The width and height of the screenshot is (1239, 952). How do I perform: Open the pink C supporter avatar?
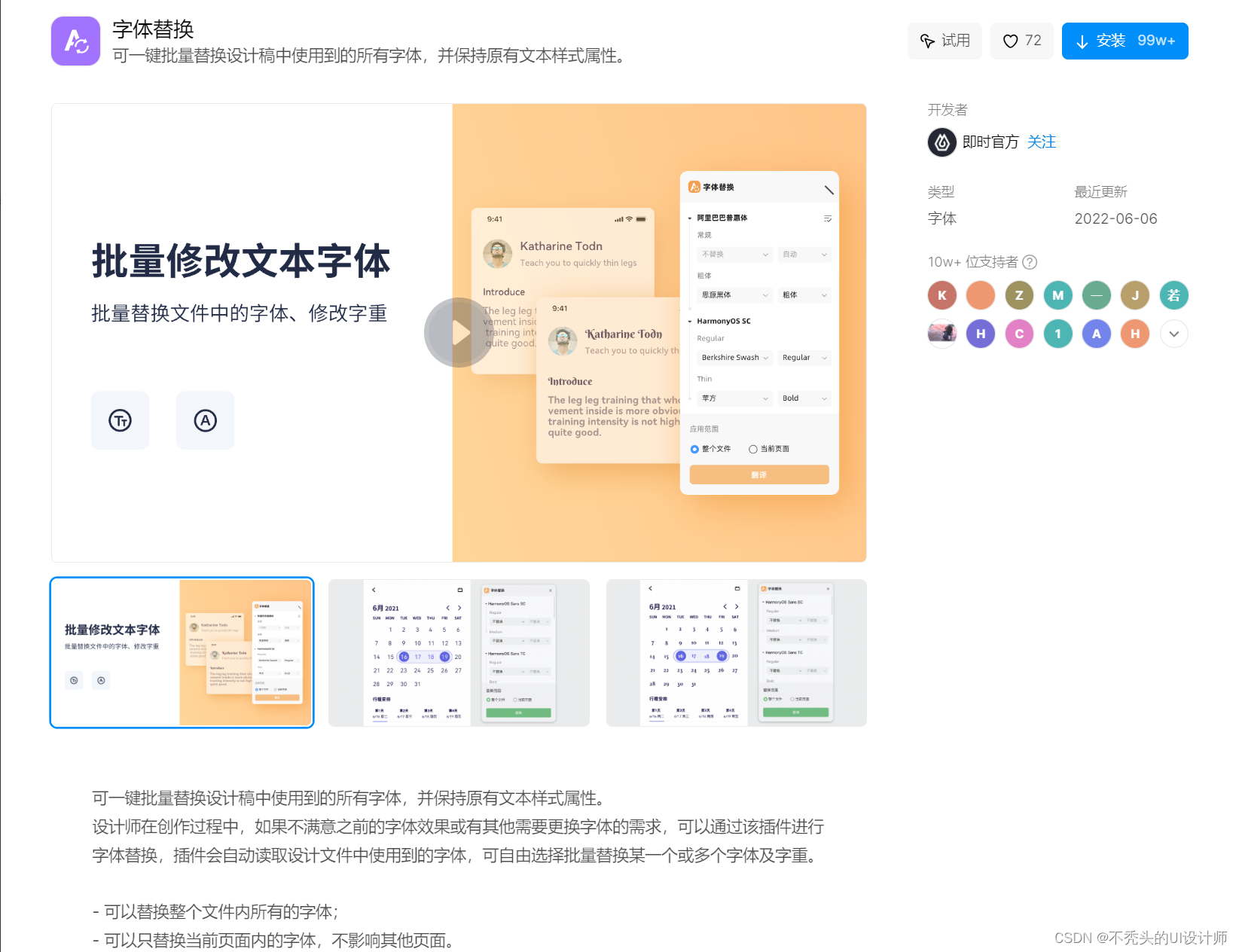coord(1019,334)
